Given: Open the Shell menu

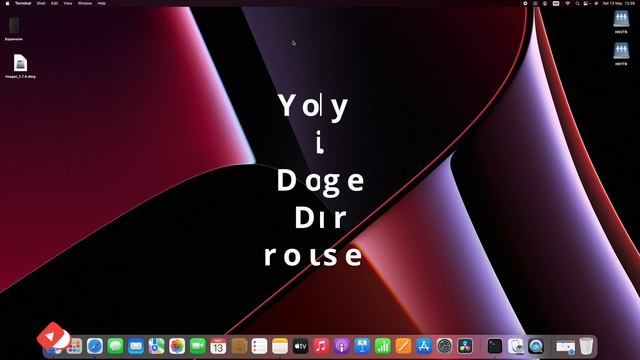Looking at the screenshot, I should coord(41,3).
